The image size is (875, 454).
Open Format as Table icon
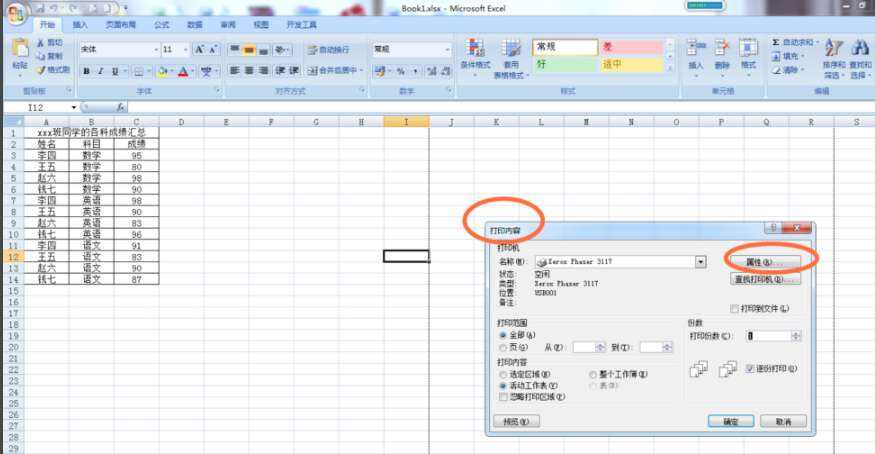click(x=511, y=49)
